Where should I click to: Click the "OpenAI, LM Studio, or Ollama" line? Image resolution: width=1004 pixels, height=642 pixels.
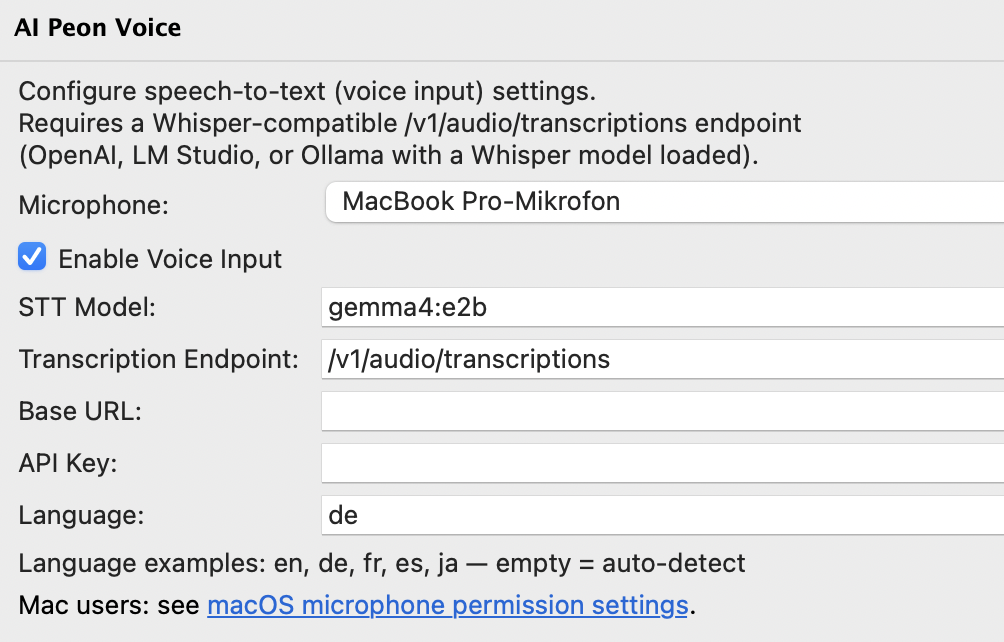[x=389, y=156]
